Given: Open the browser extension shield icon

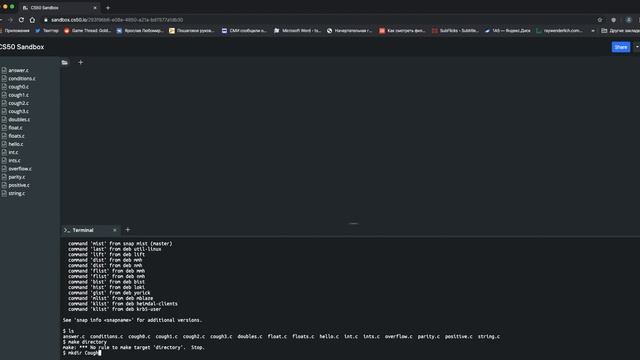Looking at the screenshot, I should click(613, 20).
